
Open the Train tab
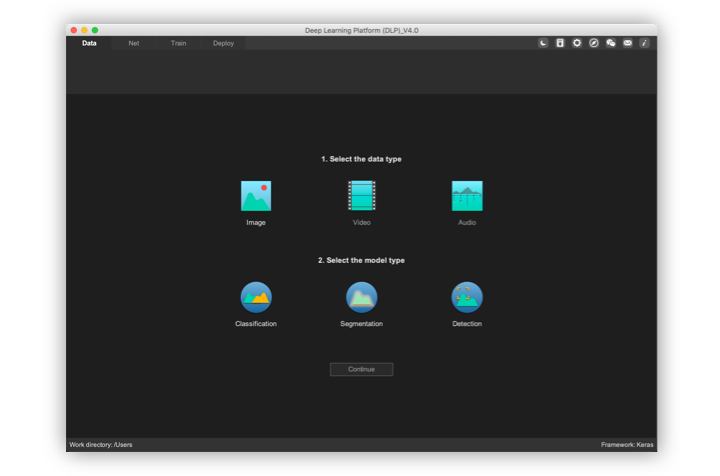click(178, 43)
